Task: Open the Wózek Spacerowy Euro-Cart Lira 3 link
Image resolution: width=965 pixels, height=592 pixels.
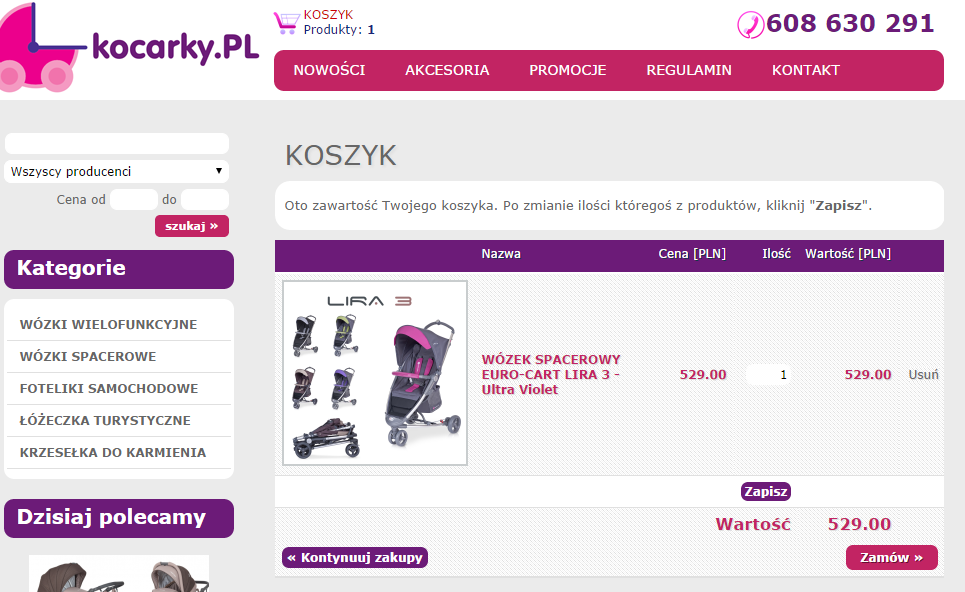Action: pos(551,374)
